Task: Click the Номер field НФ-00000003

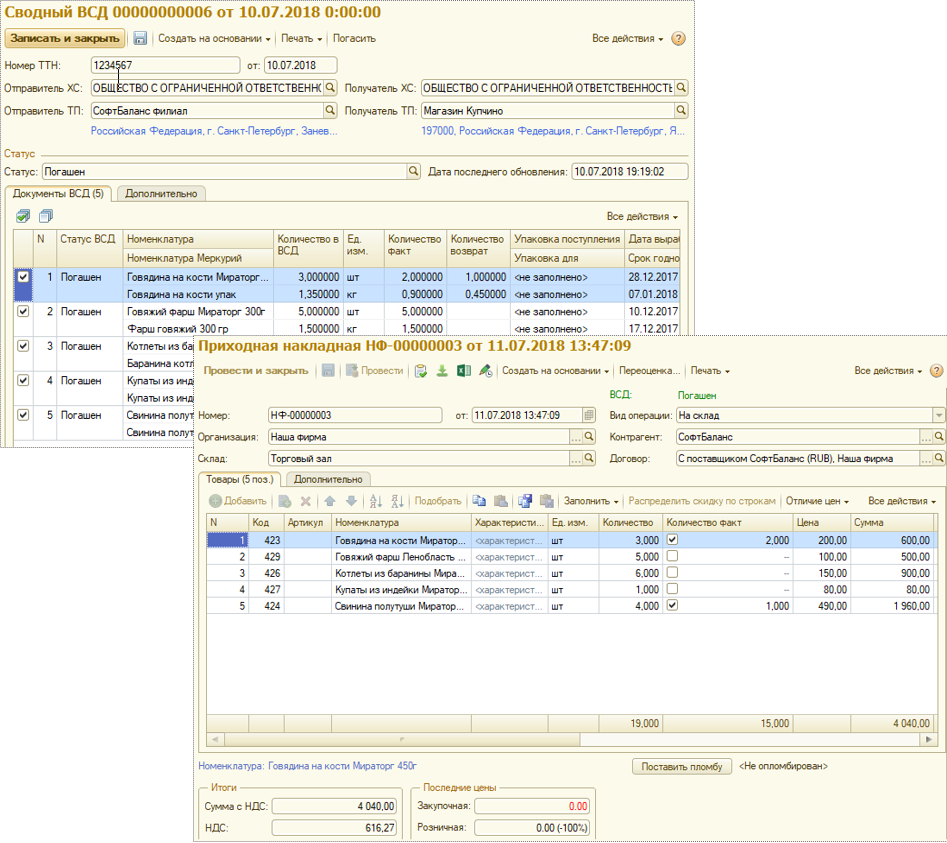Action: (355, 415)
